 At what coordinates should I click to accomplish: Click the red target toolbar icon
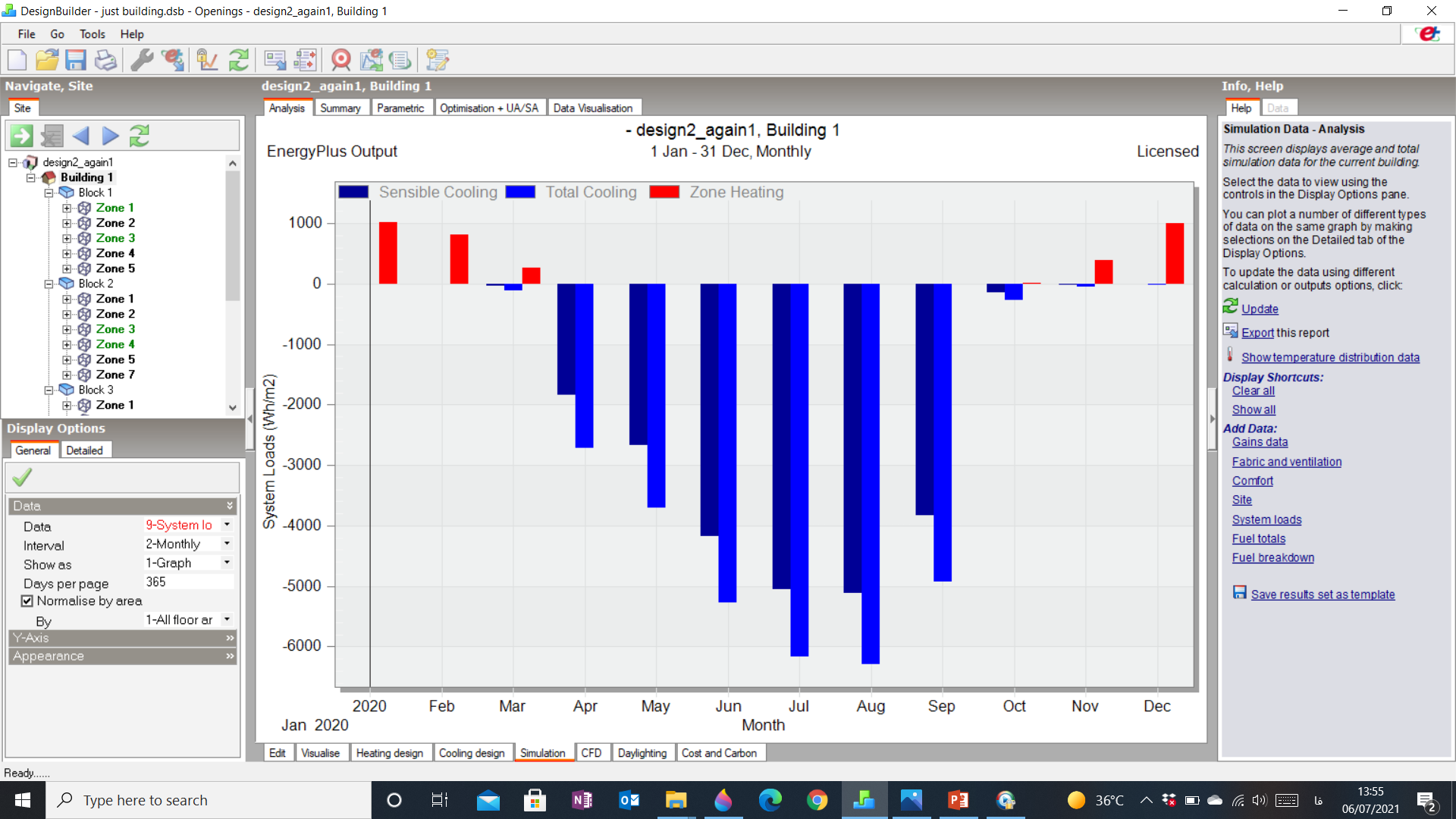coord(341,60)
